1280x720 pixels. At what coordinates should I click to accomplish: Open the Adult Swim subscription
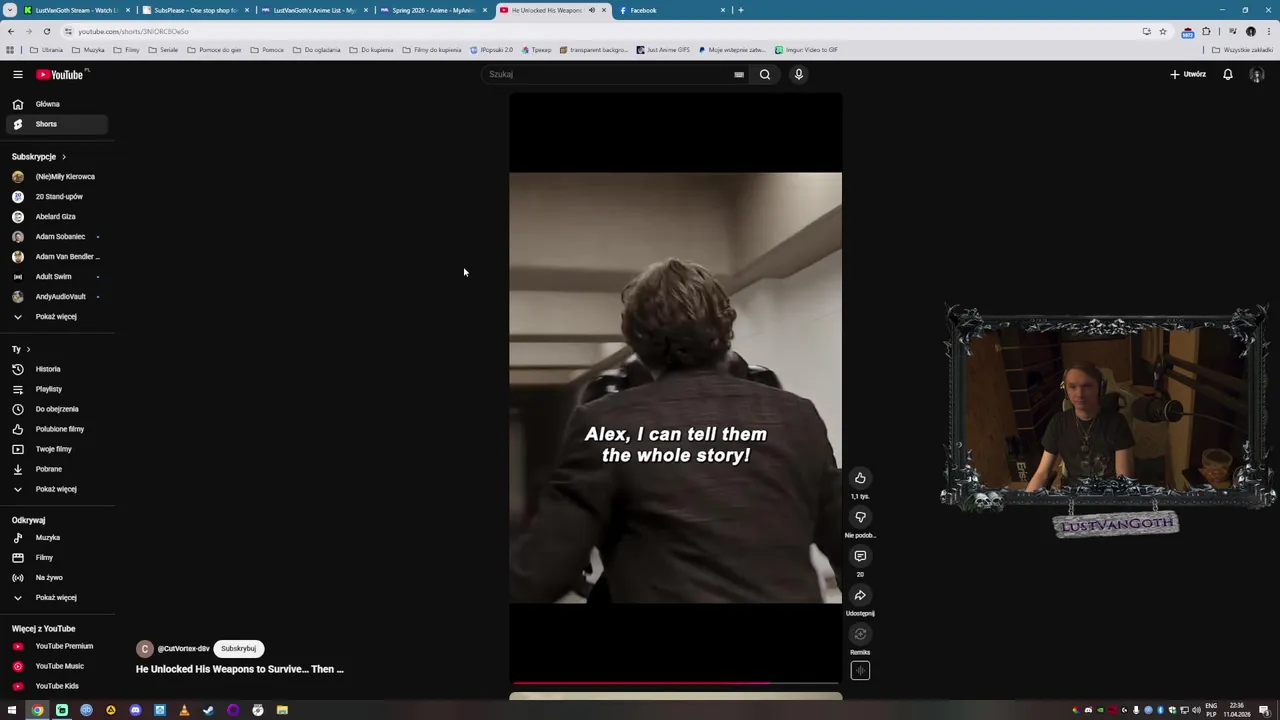[x=58, y=276]
